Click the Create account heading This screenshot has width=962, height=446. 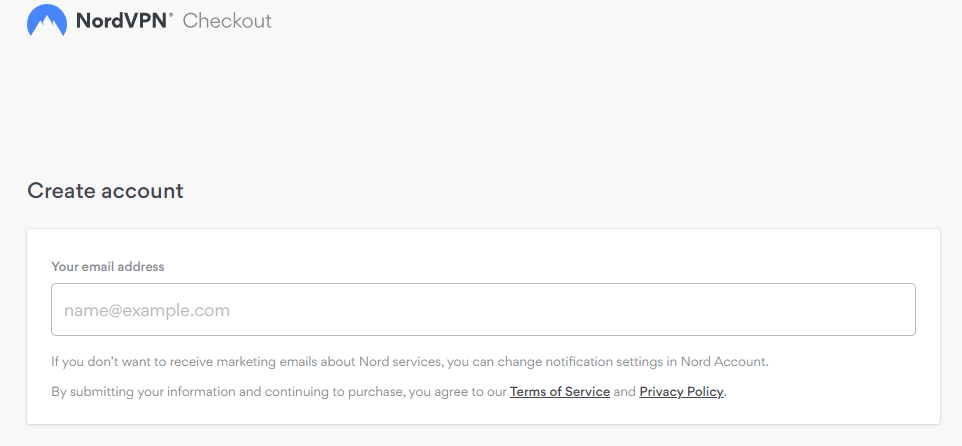[x=106, y=191]
